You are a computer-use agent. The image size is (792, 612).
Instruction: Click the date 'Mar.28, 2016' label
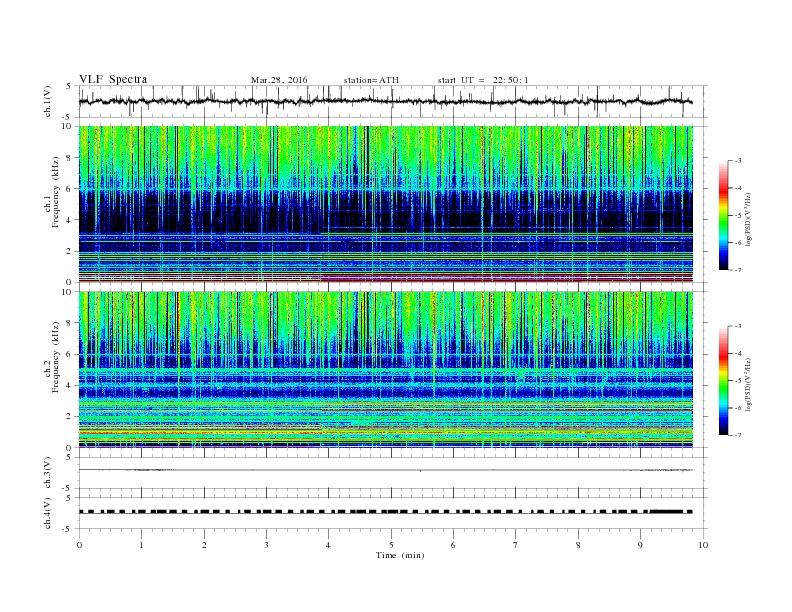point(279,80)
